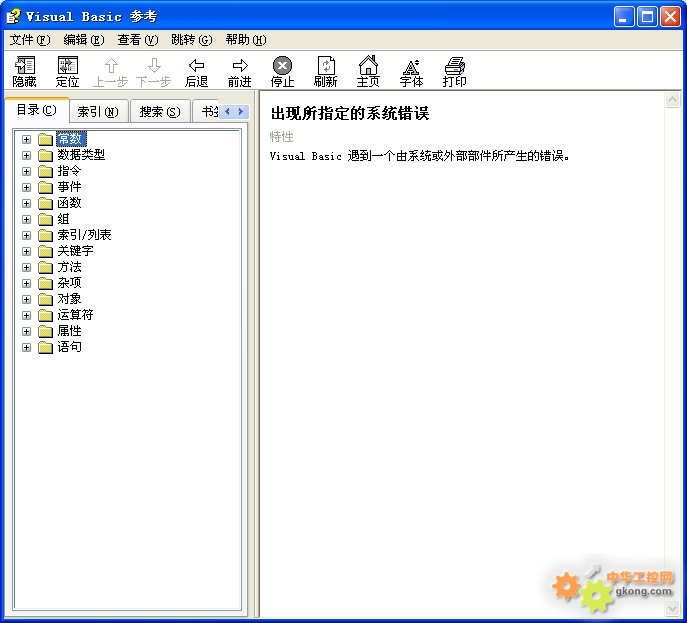
Task: Click the 特性 link under the heading
Action: click(281, 137)
